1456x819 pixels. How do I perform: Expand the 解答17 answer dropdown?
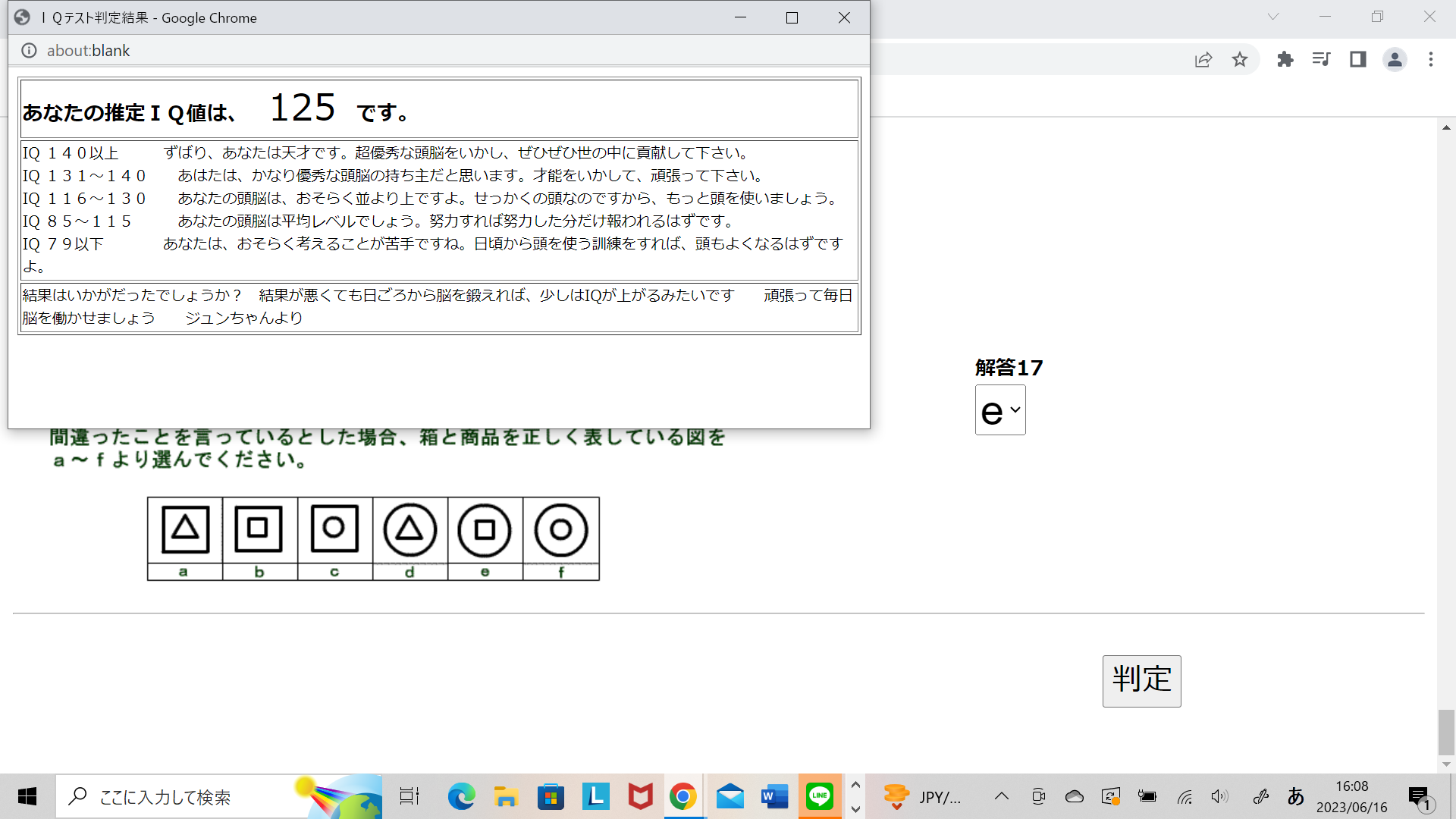coord(1000,410)
